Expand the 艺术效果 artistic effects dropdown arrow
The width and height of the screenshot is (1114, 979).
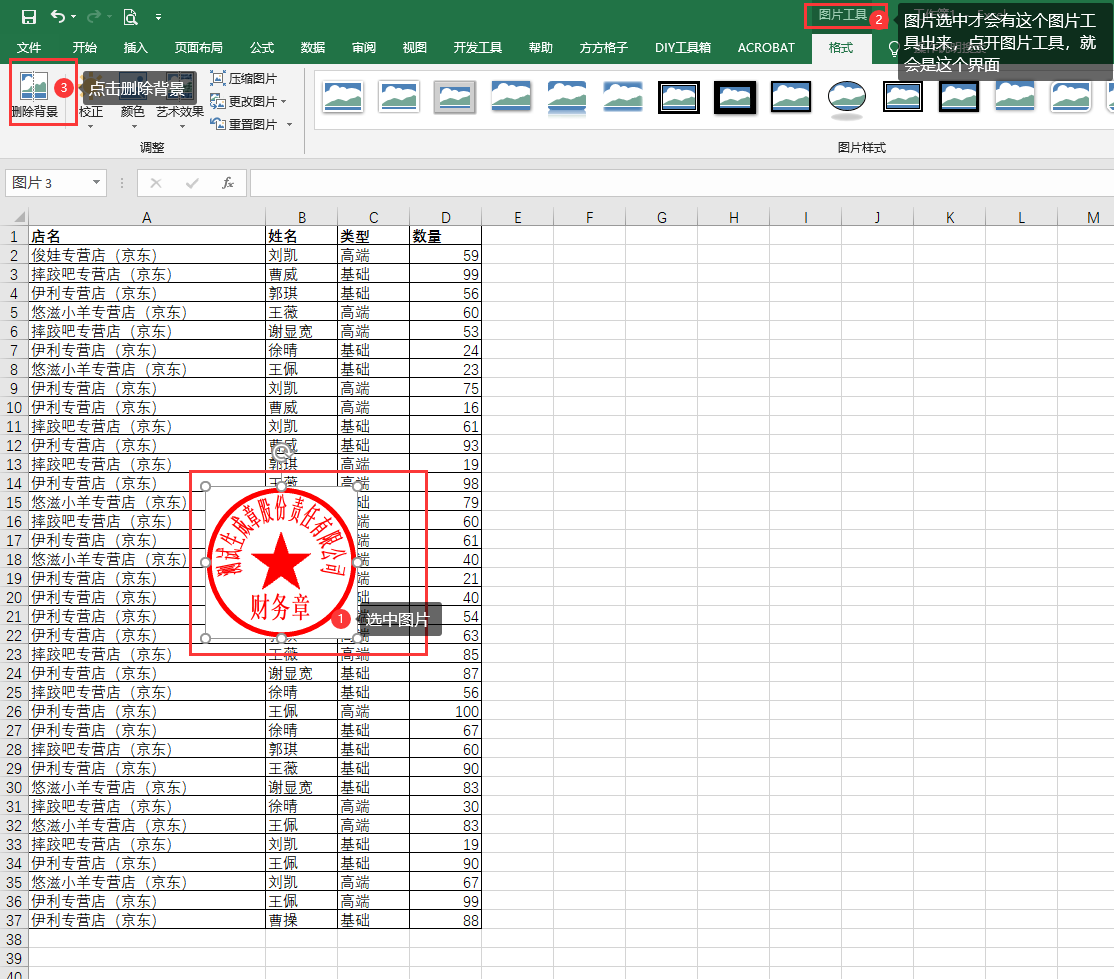coord(182,127)
